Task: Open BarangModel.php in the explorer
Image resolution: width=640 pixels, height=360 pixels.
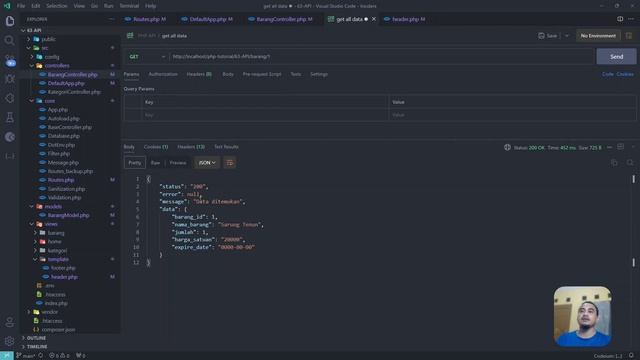Action: pos(68,216)
